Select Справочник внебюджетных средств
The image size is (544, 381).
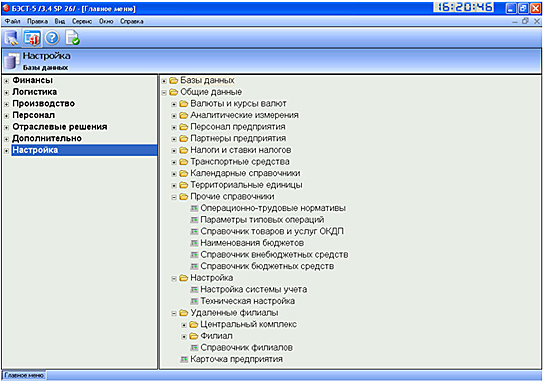click(x=274, y=255)
